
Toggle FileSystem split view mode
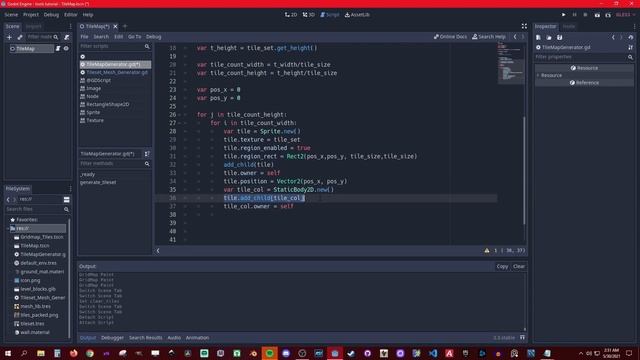pos(67,200)
